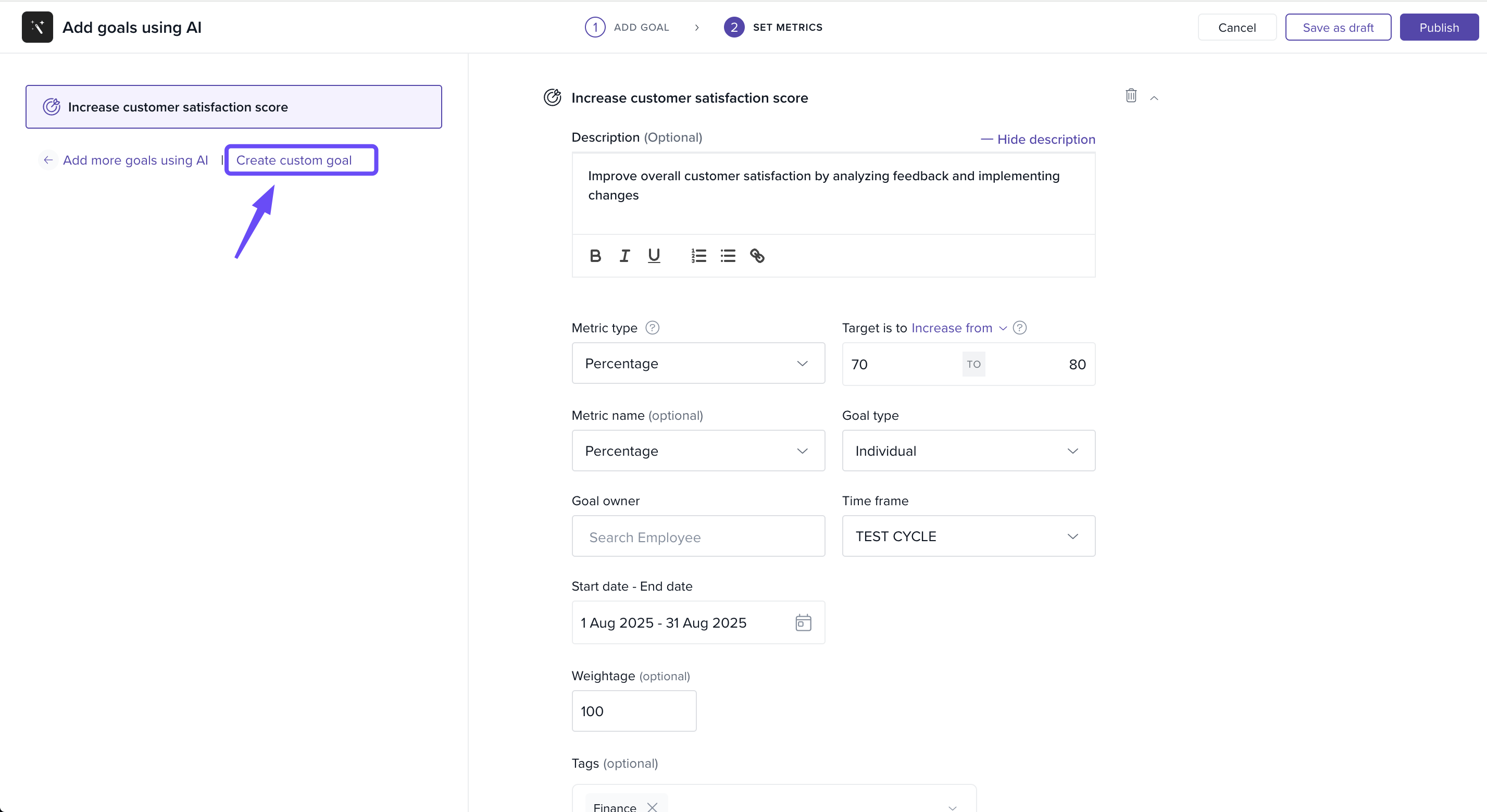The height and width of the screenshot is (812, 1487).
Task: Select Increase customer satisfaction score goal
Action: point(233,107)
